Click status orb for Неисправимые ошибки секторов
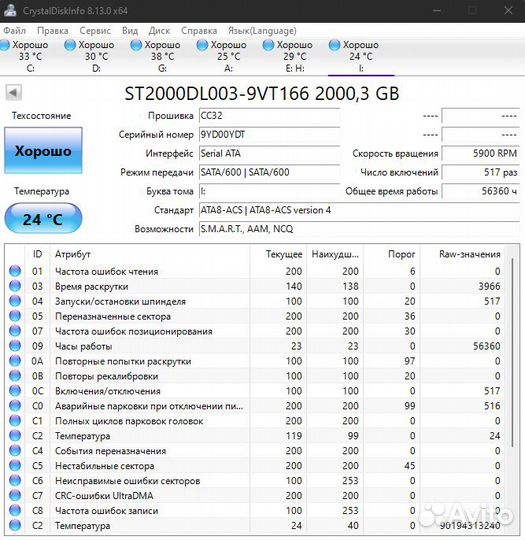 [x=15, y=480]
